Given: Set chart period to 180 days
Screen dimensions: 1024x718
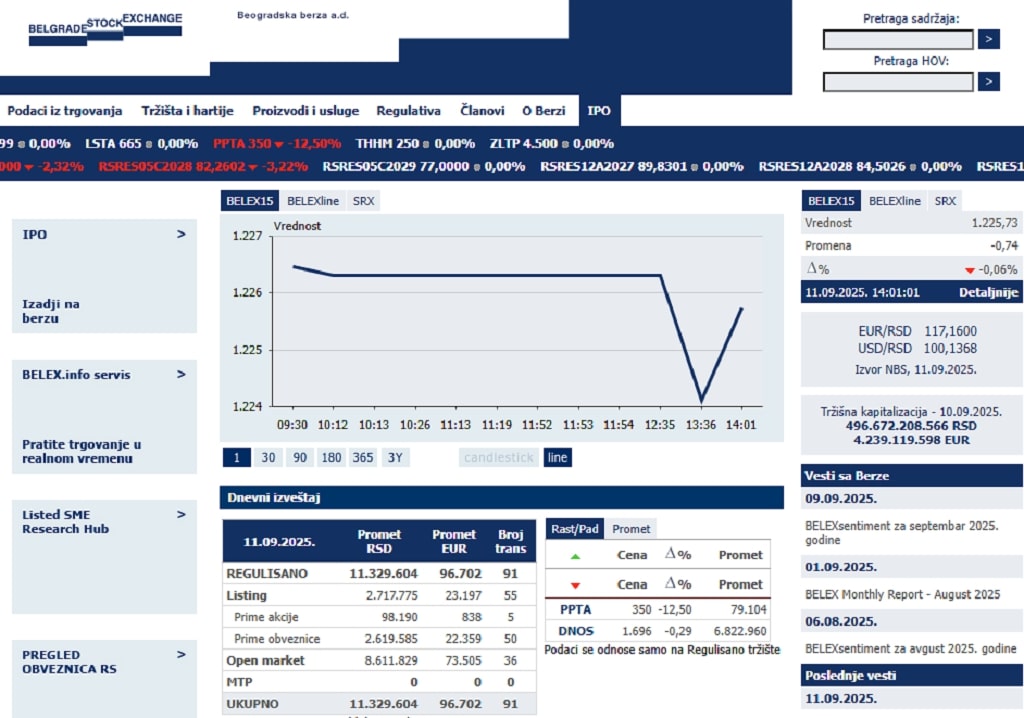Looking at the screenshot, I should click(331, 457).
